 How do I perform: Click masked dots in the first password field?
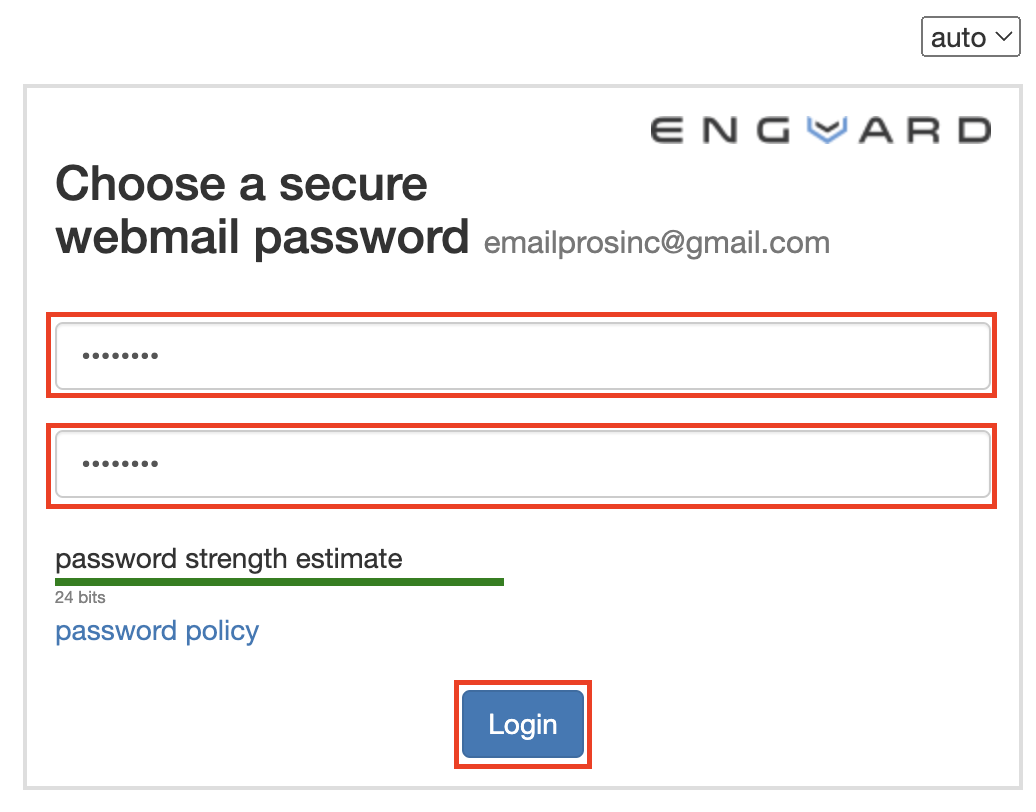tap(120, 356)
